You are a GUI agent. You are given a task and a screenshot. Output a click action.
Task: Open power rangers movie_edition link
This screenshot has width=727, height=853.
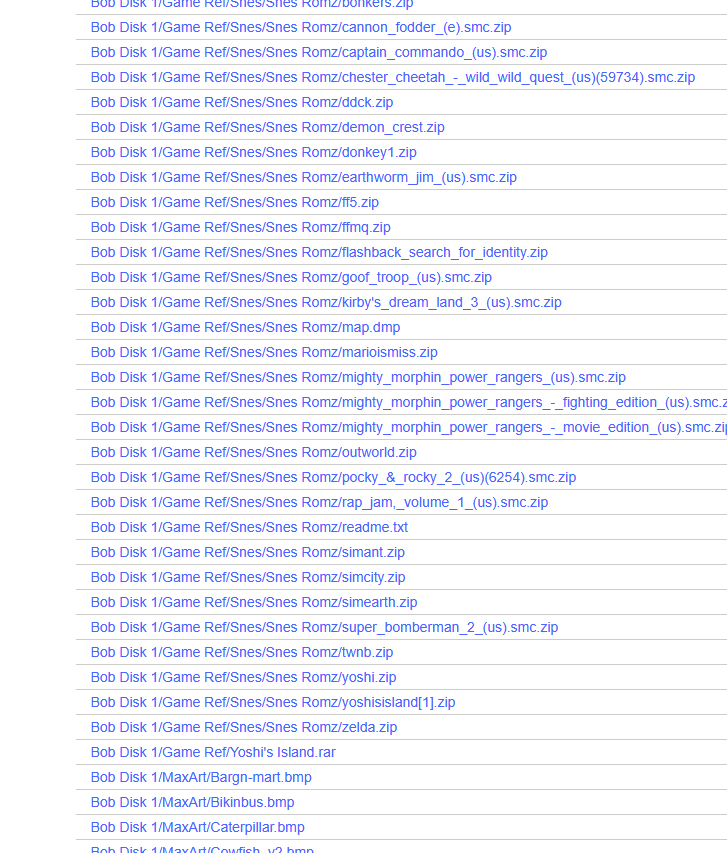click(409, 428)
